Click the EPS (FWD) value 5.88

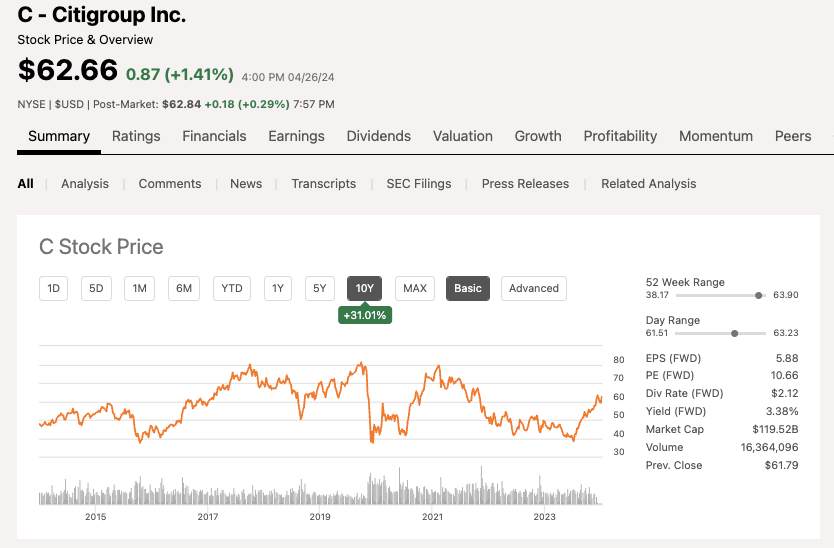(787, 358)
